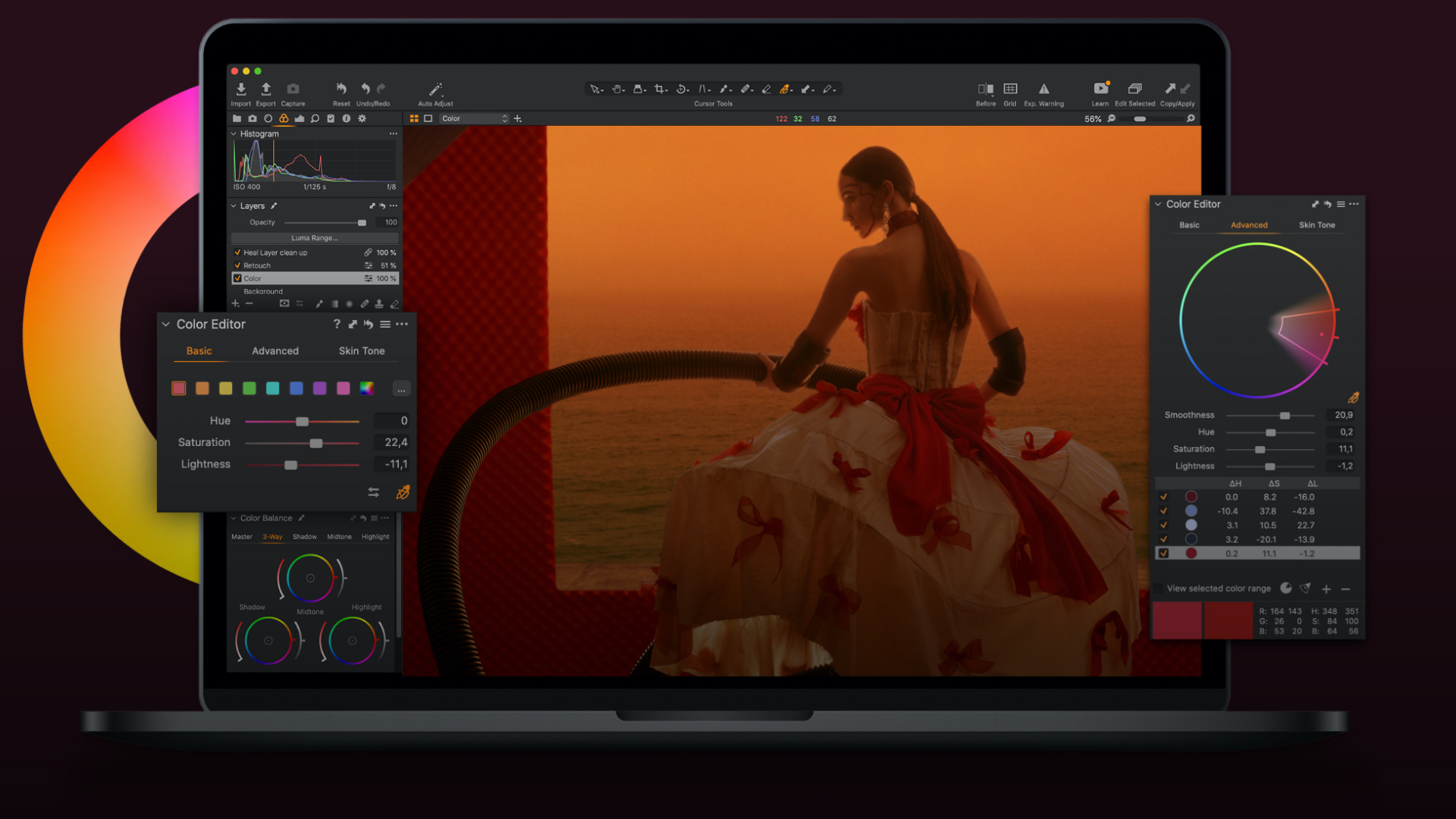Open the Learn panel icon
Screen dimensions: 1456x819
[1100, 89]
